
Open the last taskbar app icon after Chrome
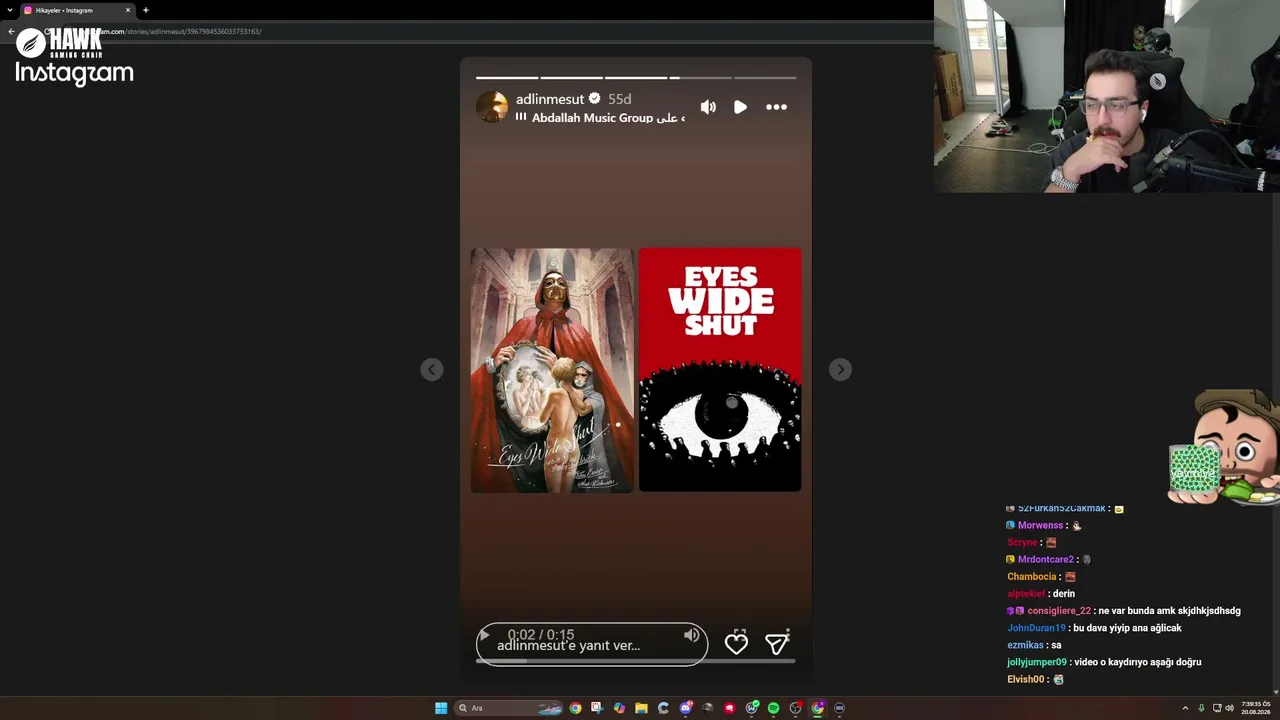[839, 708]
